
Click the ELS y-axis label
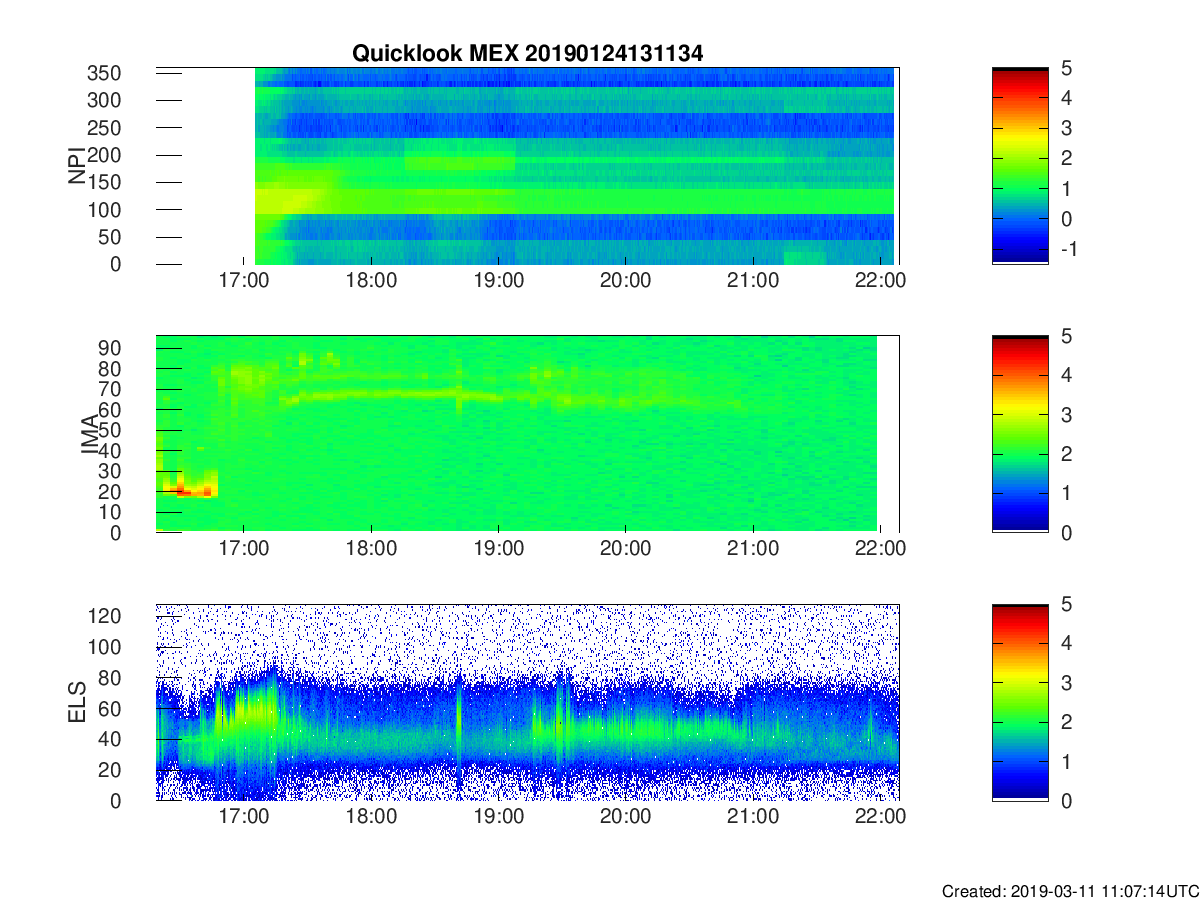point(77,702)
